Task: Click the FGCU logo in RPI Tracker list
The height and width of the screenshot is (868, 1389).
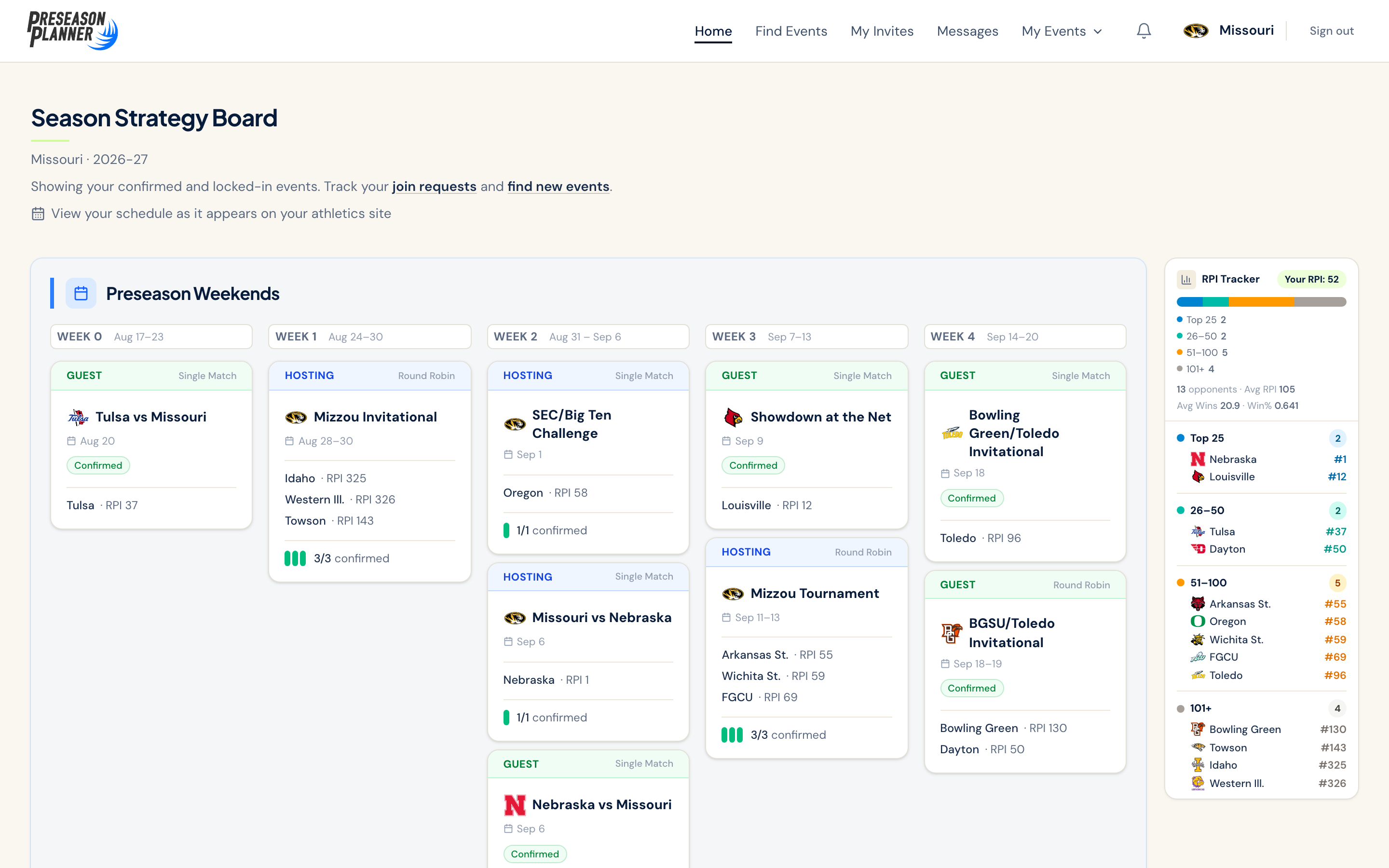Action: (x=1198, y=657)
